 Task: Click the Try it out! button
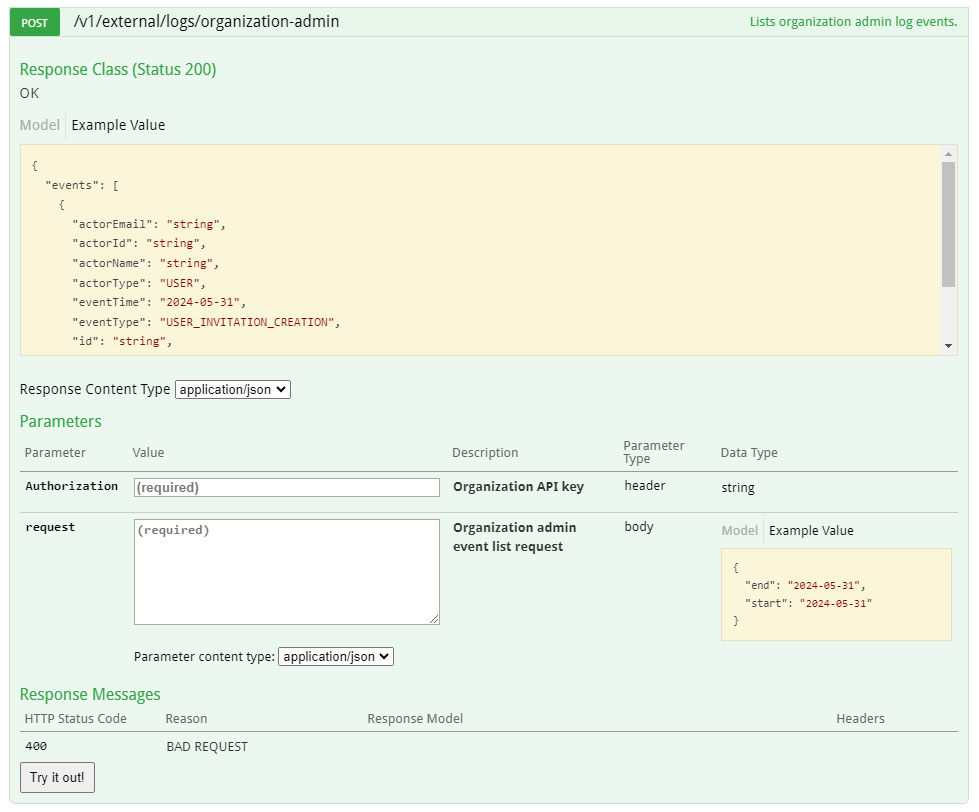point(57,777)
